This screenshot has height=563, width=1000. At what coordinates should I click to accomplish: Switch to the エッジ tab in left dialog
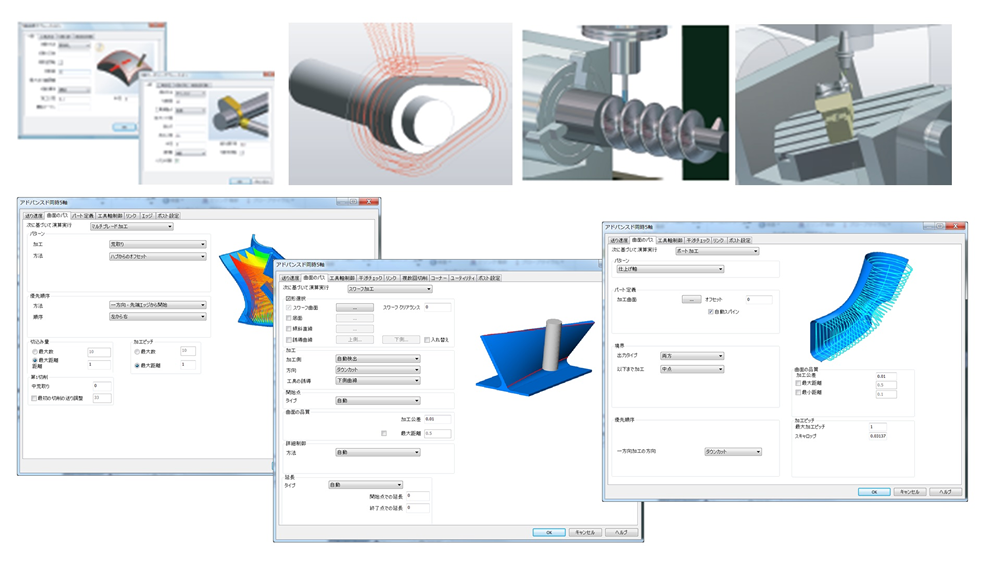tap(147, 215)
